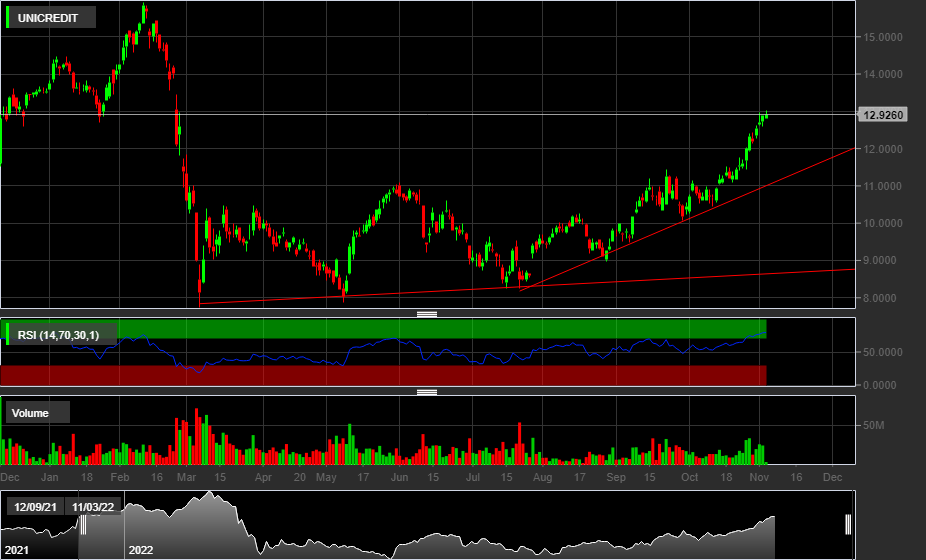Click the Jul label on time axis
The width and height of the screenshot is (926, 560).
tap(473, 477)
